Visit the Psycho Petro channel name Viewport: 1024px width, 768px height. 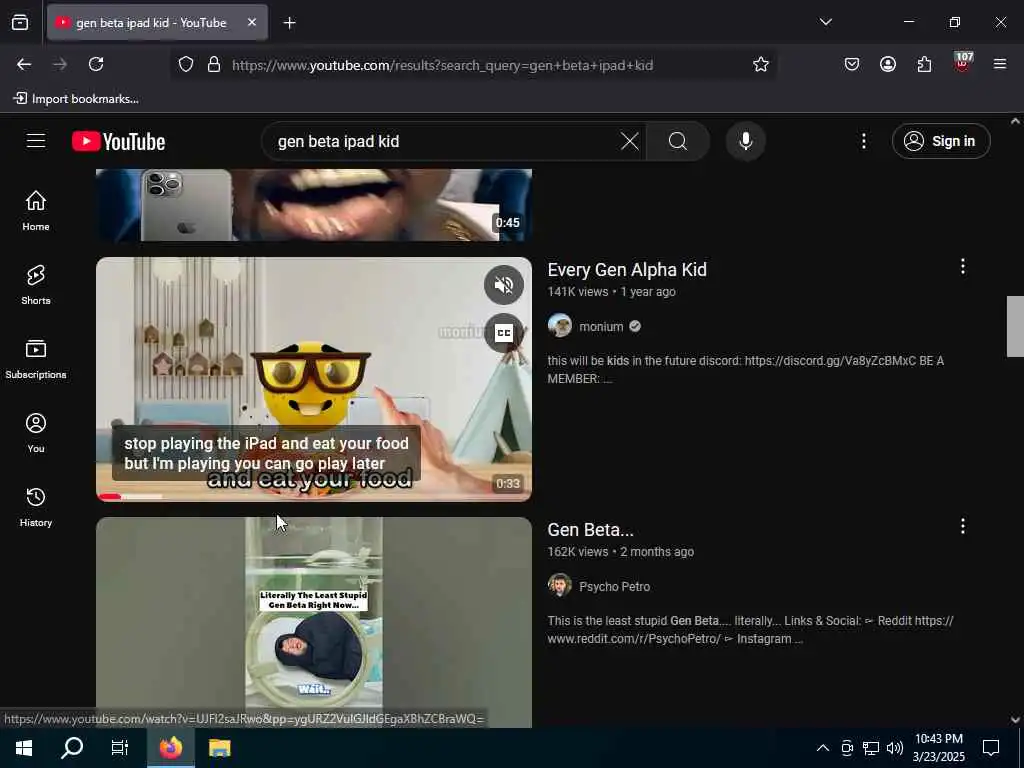tap(614, 586)
